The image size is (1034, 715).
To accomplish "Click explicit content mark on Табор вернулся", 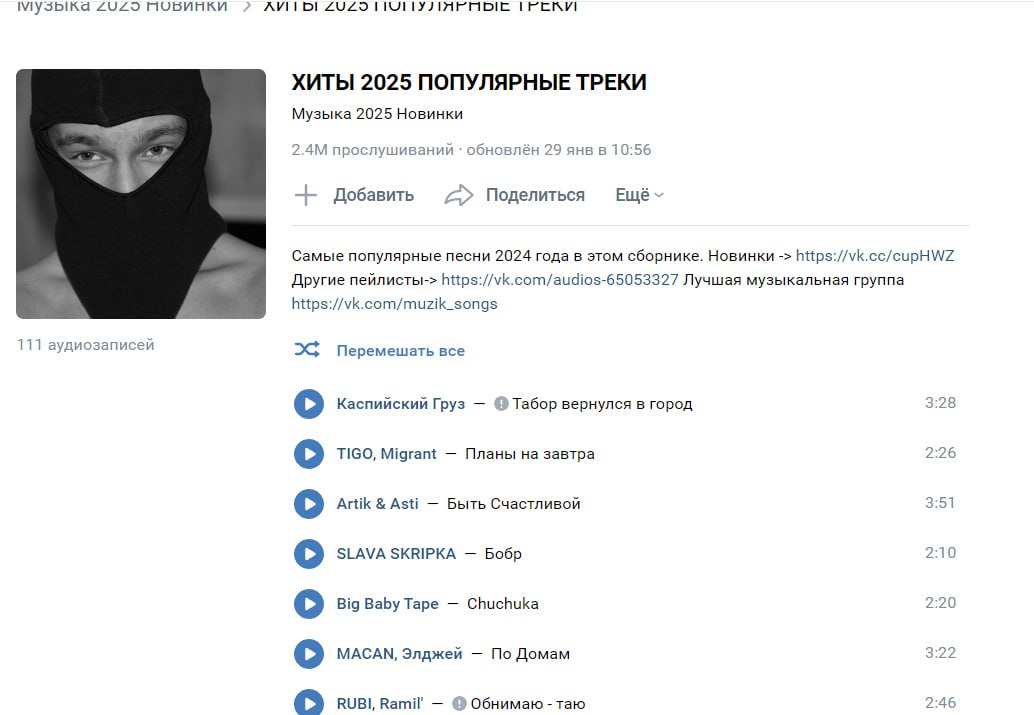I will tap(501, 404).
